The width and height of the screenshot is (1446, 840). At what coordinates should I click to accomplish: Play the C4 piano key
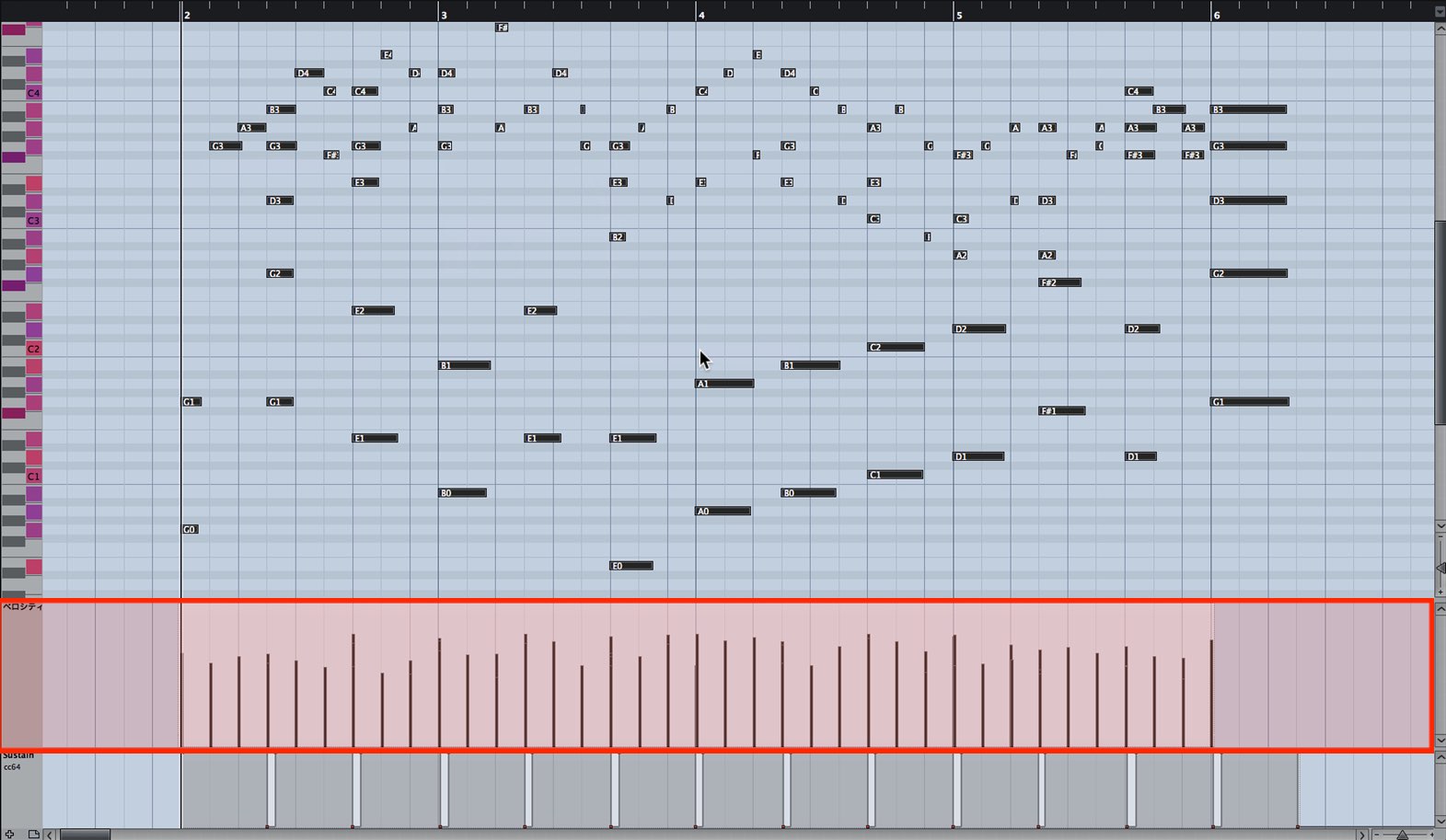click(33, 93)
